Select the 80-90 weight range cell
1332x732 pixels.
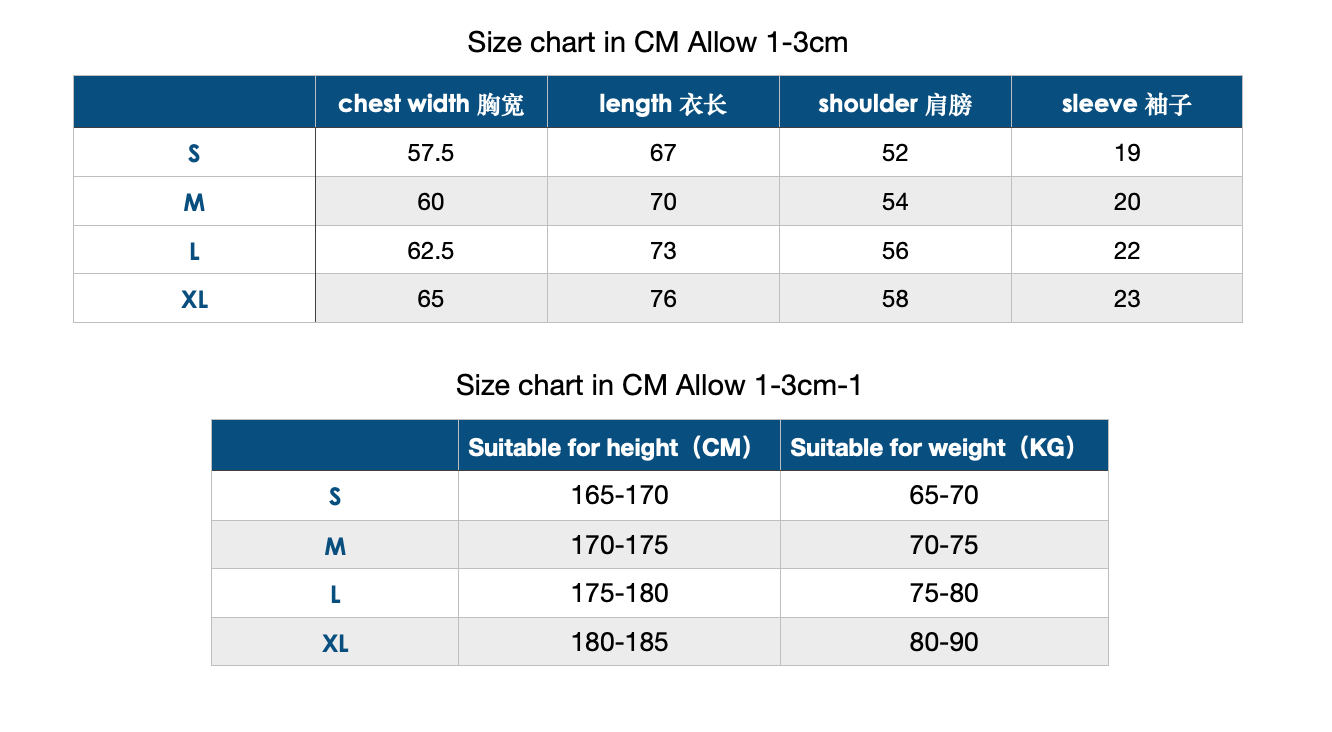point(944,642)
